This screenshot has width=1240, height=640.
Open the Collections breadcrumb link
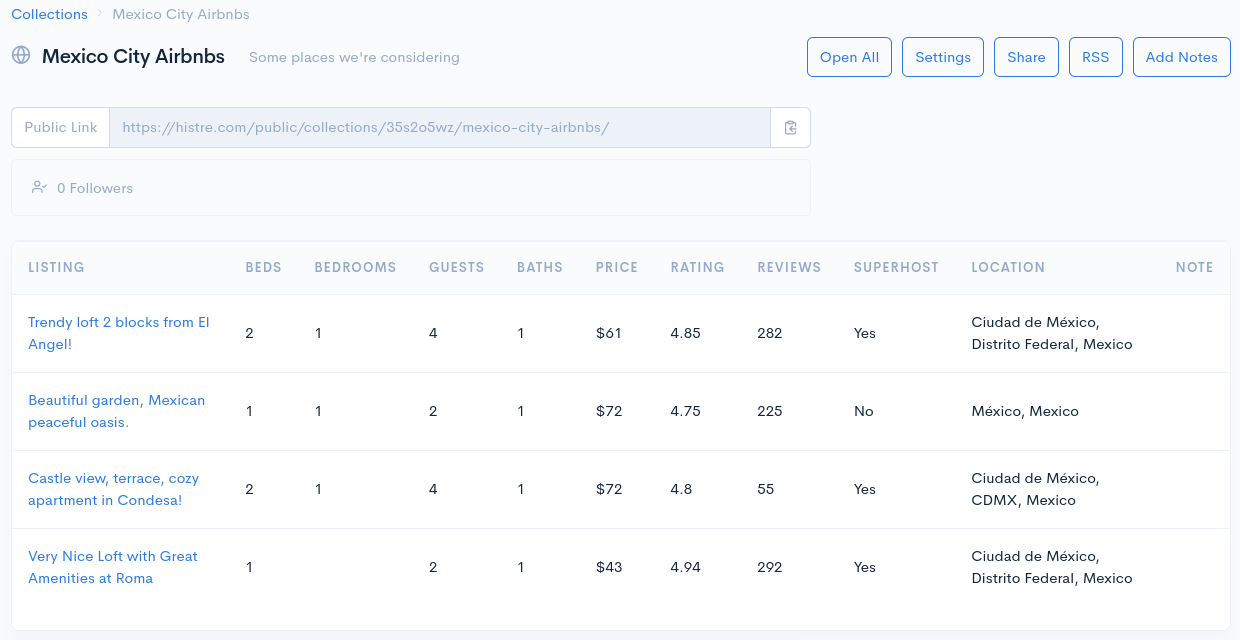click(x=50, y=14)
